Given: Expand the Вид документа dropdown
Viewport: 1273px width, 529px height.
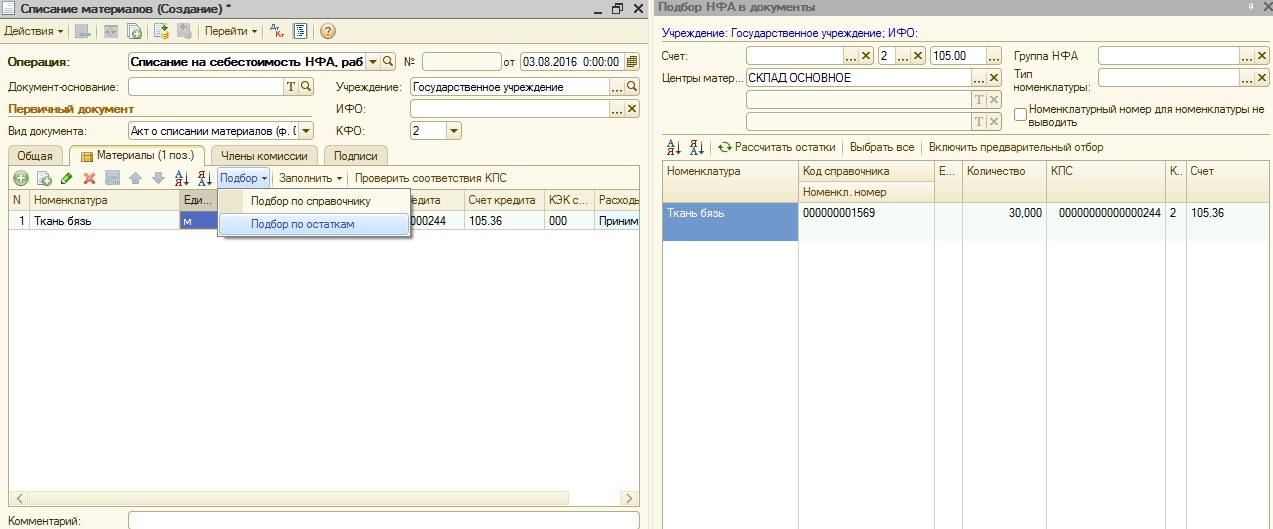Looking at the screenshot, I should (x=306, y=130).
